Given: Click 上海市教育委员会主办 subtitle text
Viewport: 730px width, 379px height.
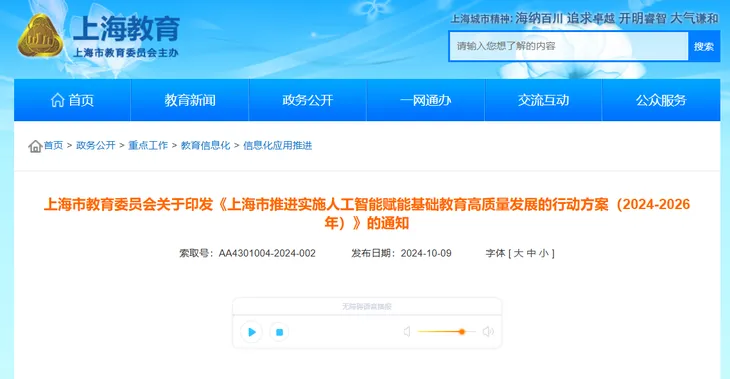Looking at the screenshot, I should coord(126,53).
